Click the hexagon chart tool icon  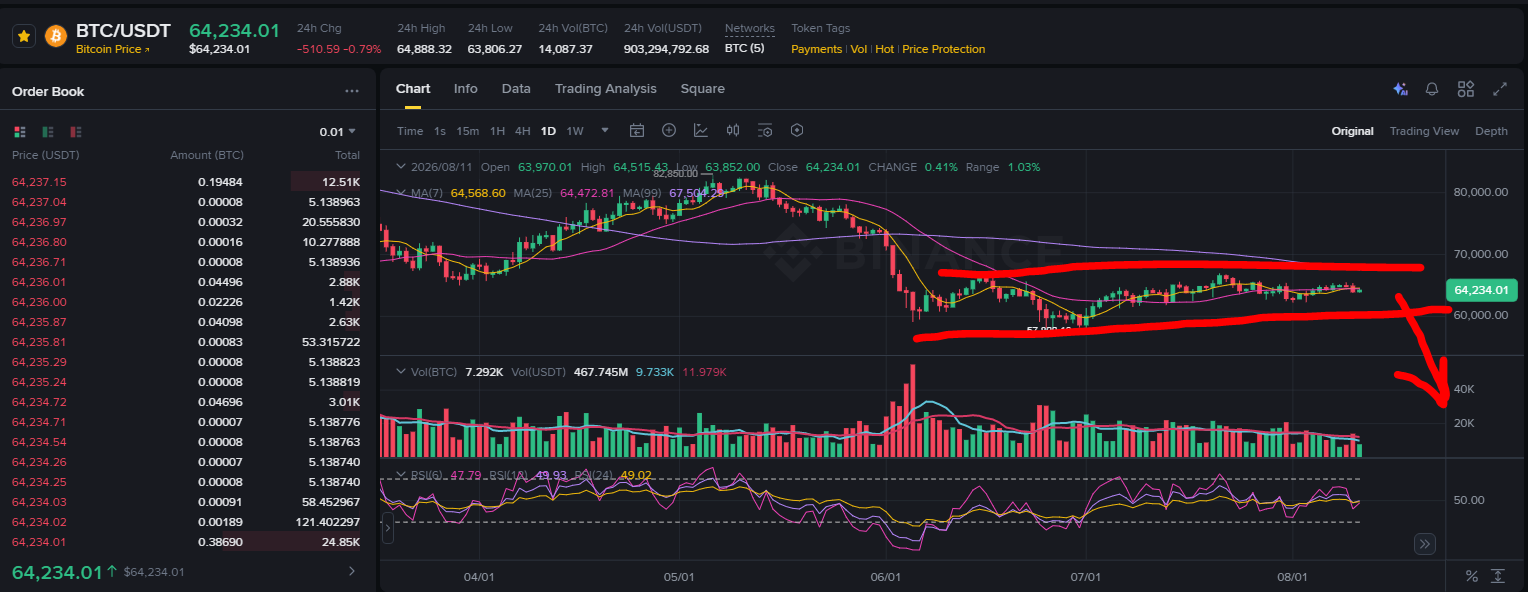pos(797,131)
